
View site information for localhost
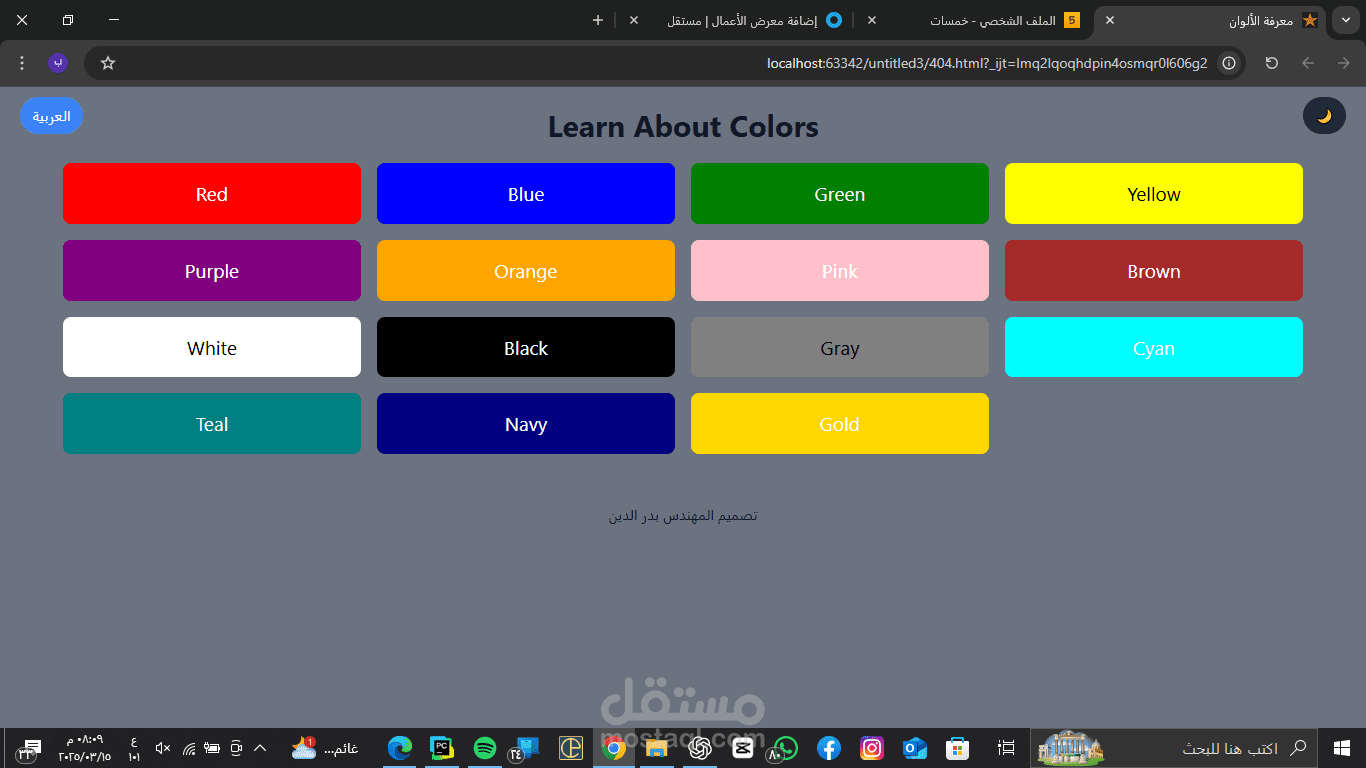tap(1229, 63)
